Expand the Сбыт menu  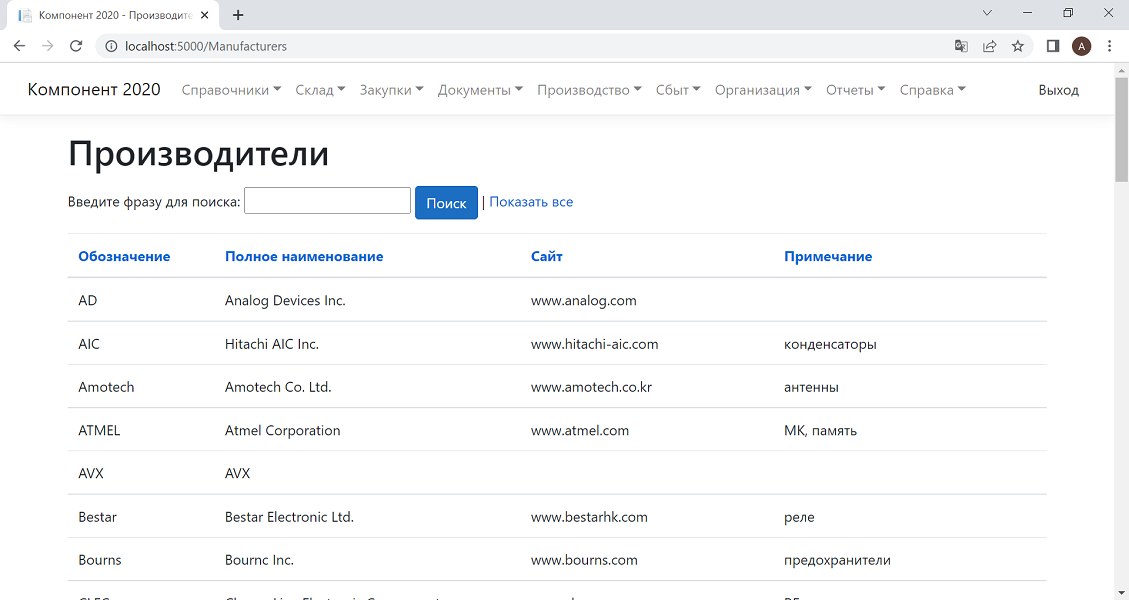678,90
